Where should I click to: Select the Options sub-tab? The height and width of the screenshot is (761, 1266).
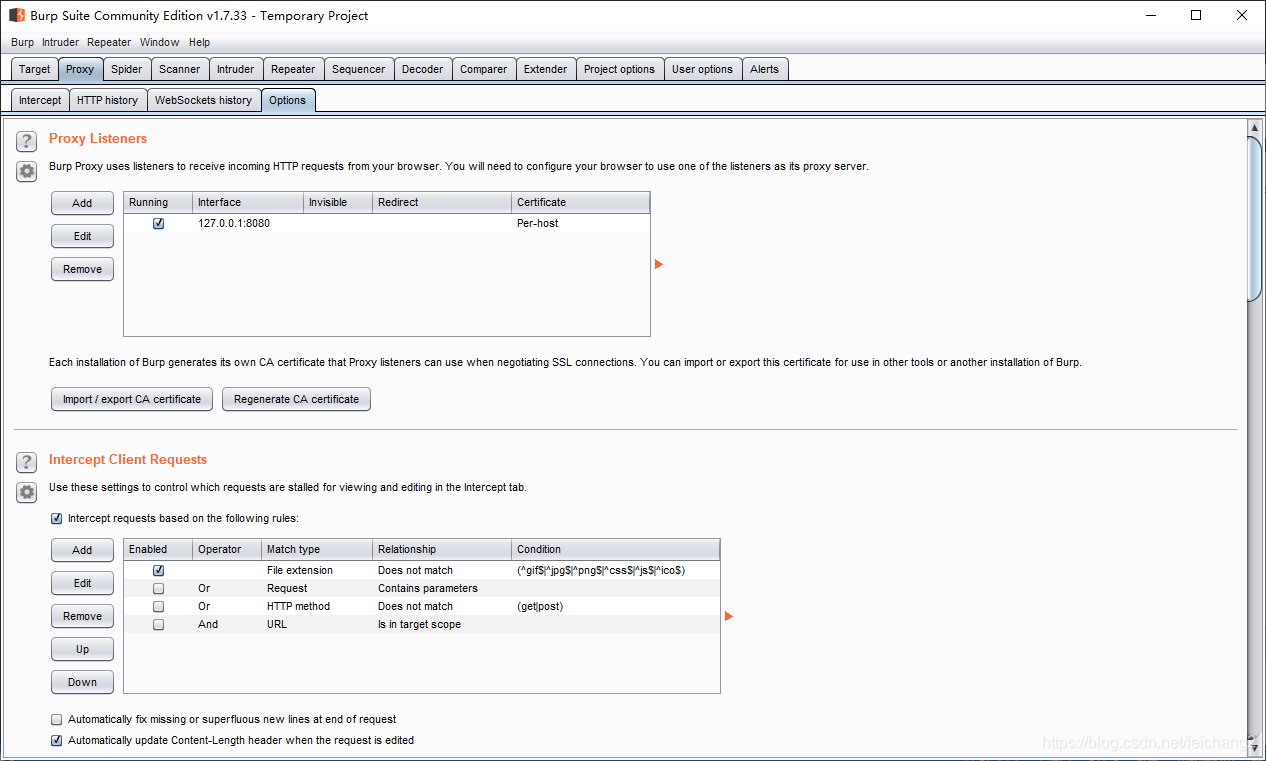[288, 100]
